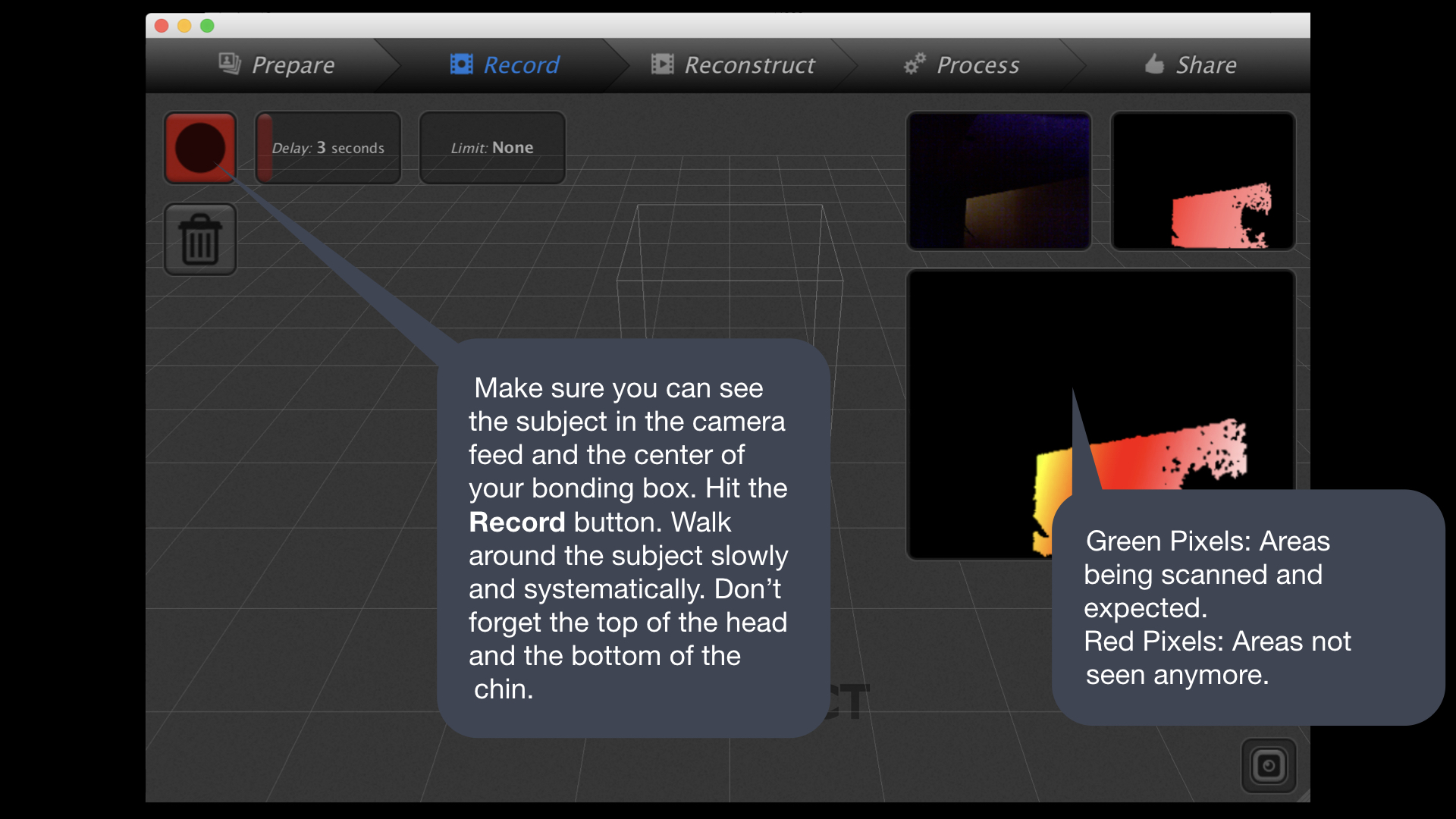Click the trash can delete icon
Viewport: 1456px width, 819px height.
(x=200, y=240)
